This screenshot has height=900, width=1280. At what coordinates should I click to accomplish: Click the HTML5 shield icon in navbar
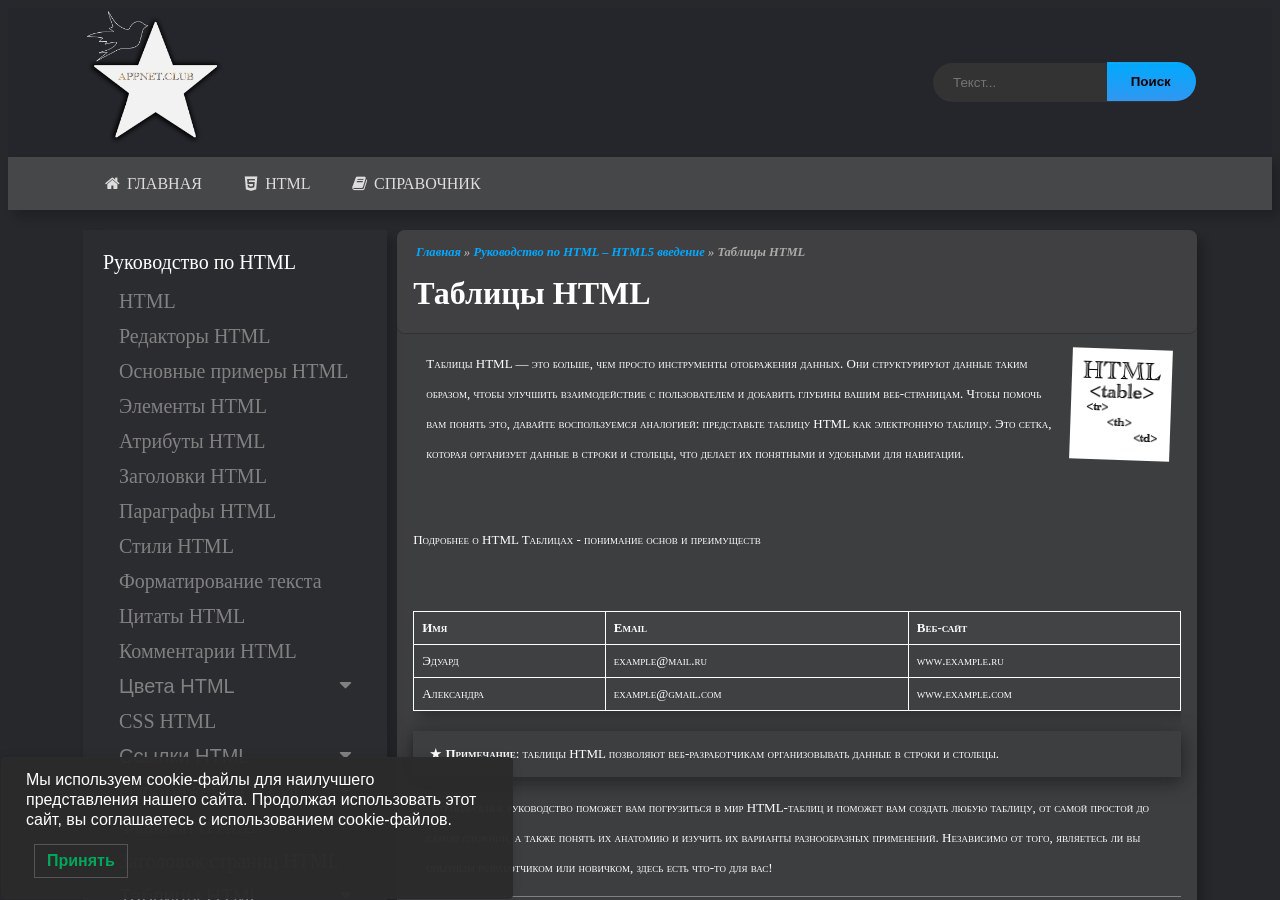click(x=251, y=184)
